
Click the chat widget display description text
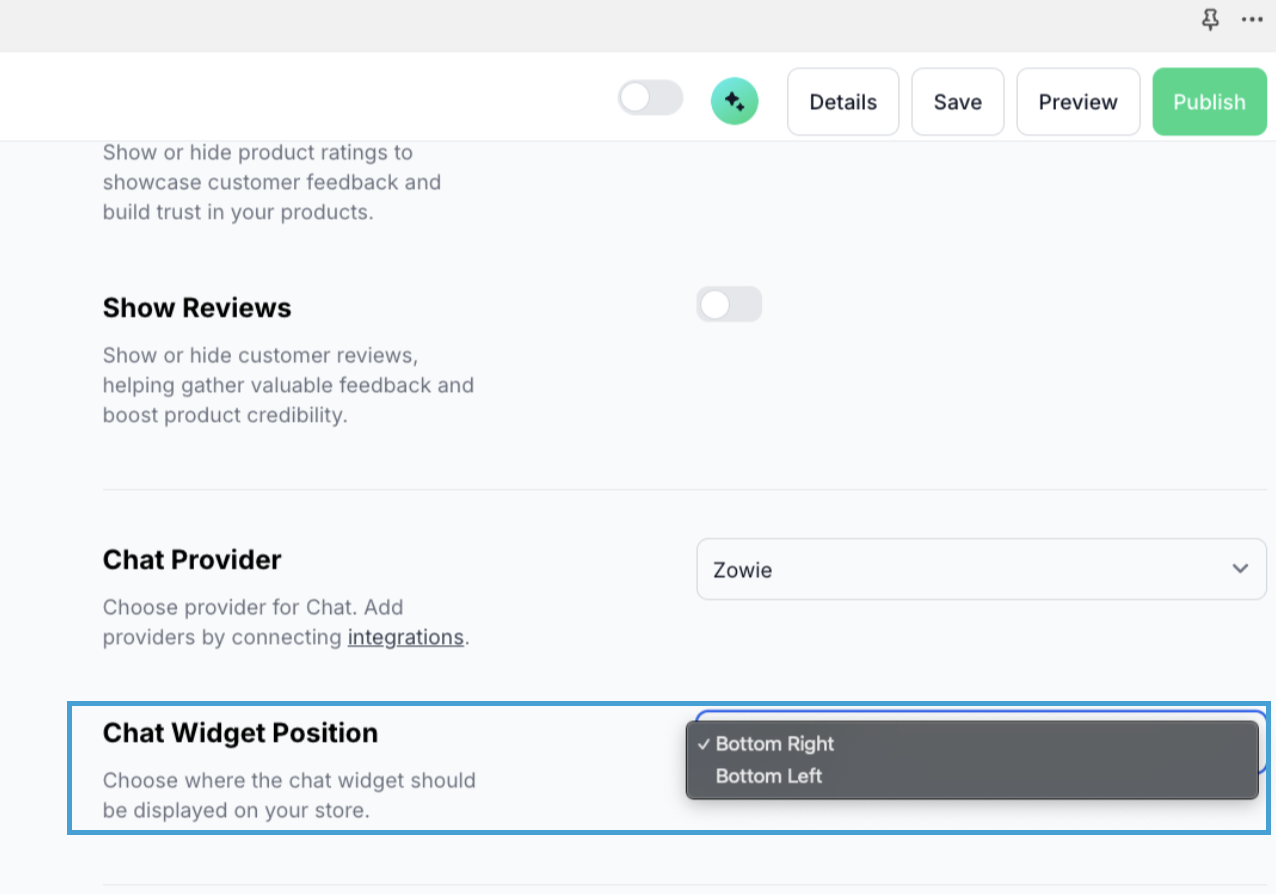[288, 795]
